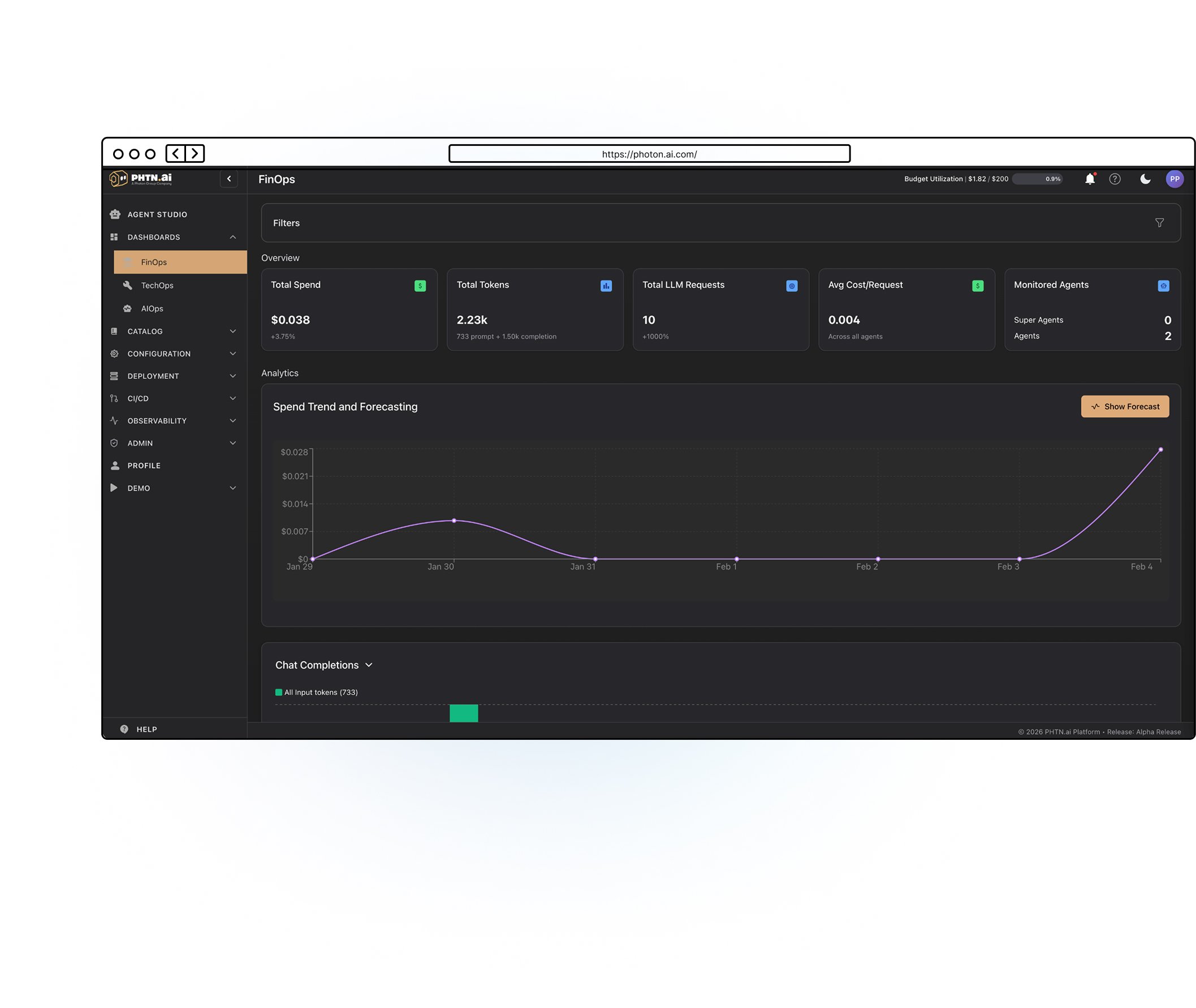Open the TechOps dashboard
The height and width of the screenshot is (1008, 1196).
(157, 285)
